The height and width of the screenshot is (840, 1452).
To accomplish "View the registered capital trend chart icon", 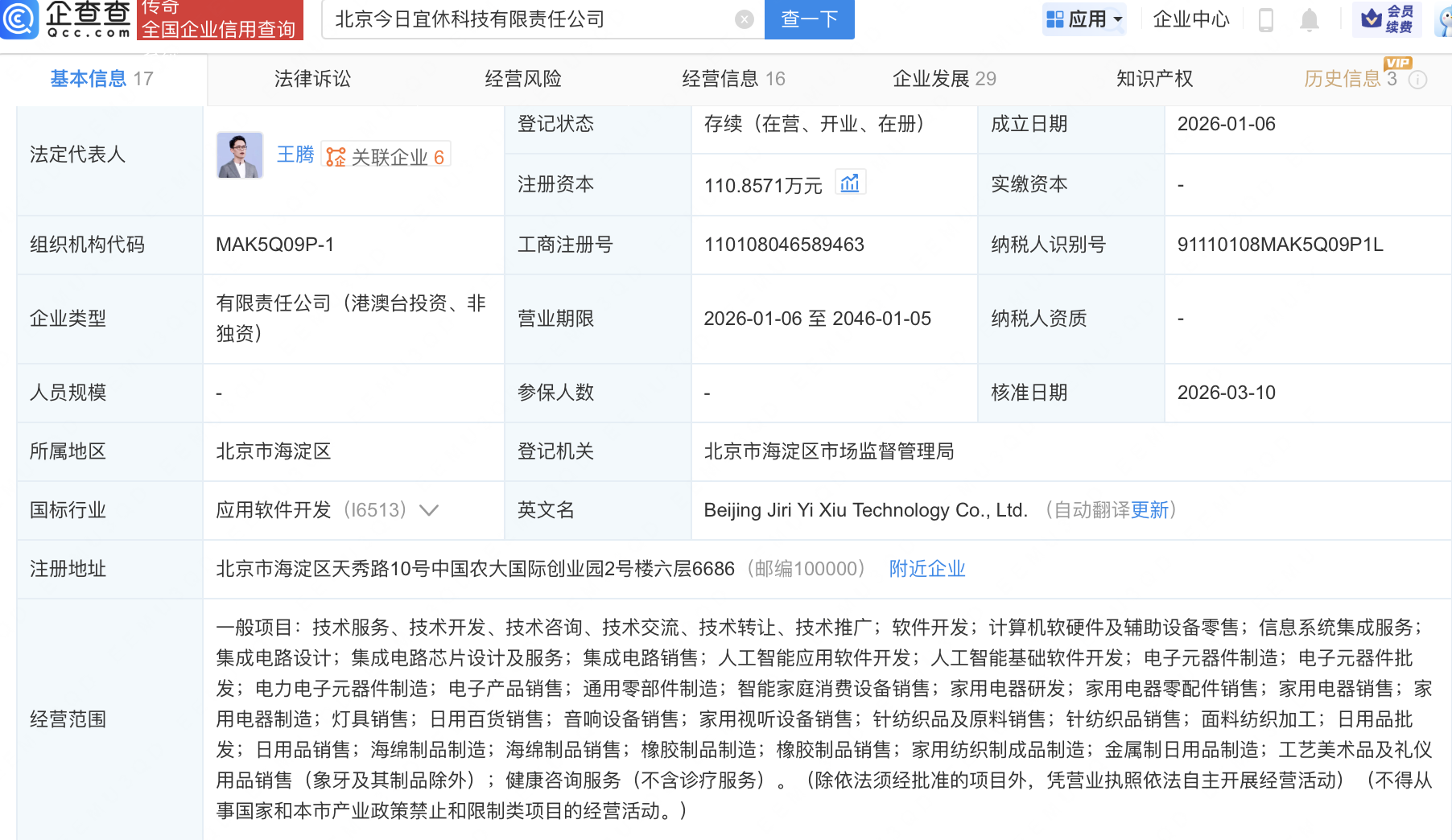I will [x=851, y=183].
